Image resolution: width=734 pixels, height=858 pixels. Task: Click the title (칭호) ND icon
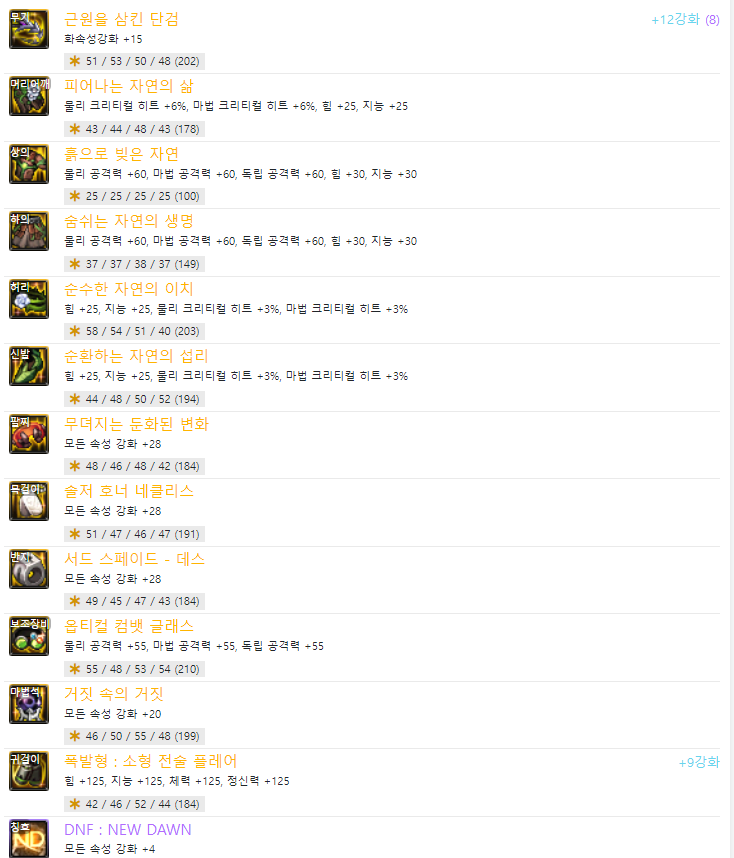[x=29, y=838]
